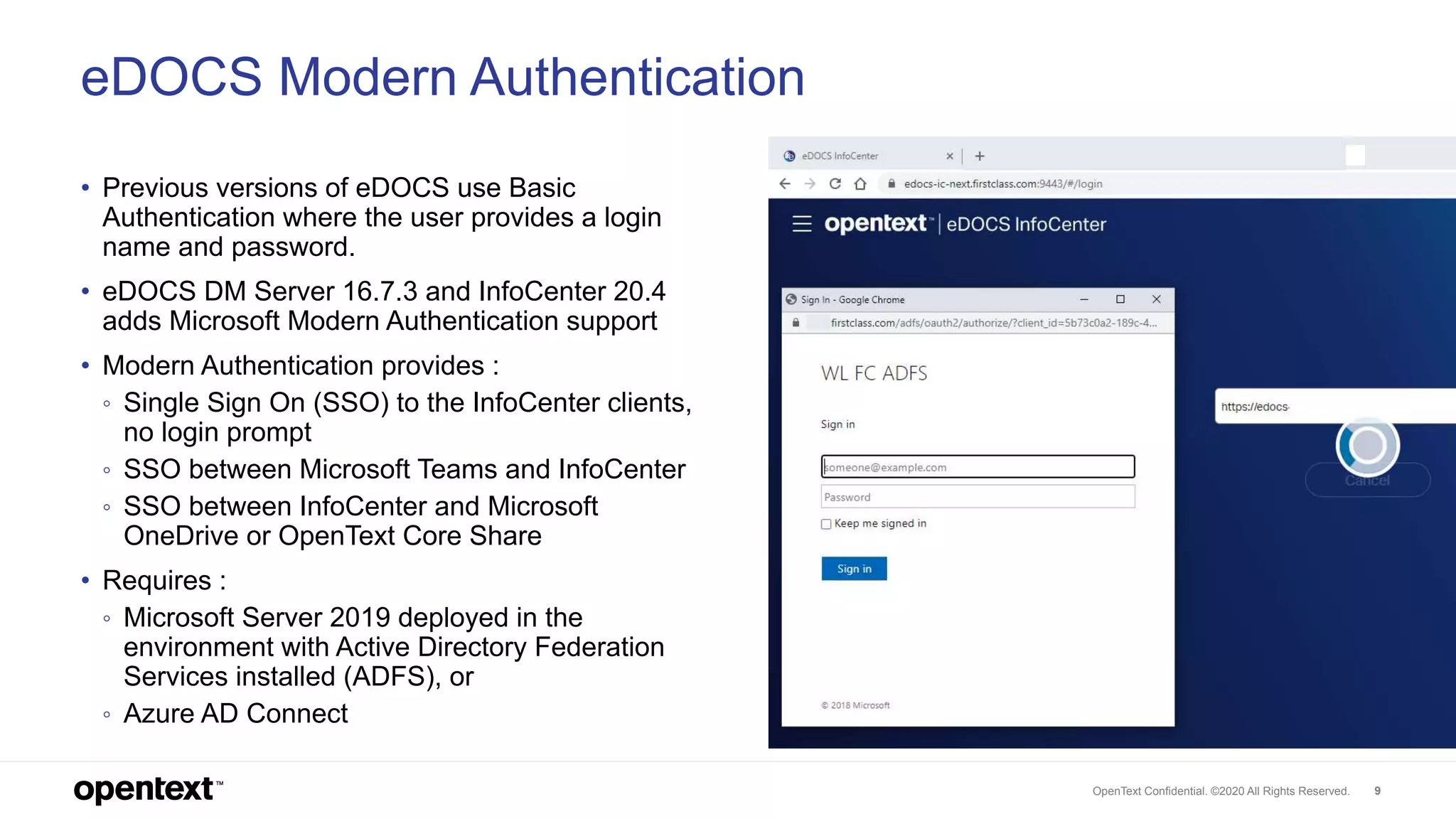
Task: Click the © 2018 Microsoft footer text
Action: coord(855,705)
